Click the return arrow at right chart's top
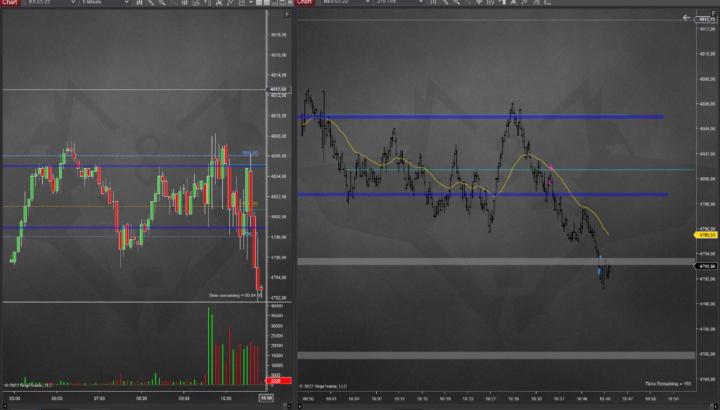 686,17
